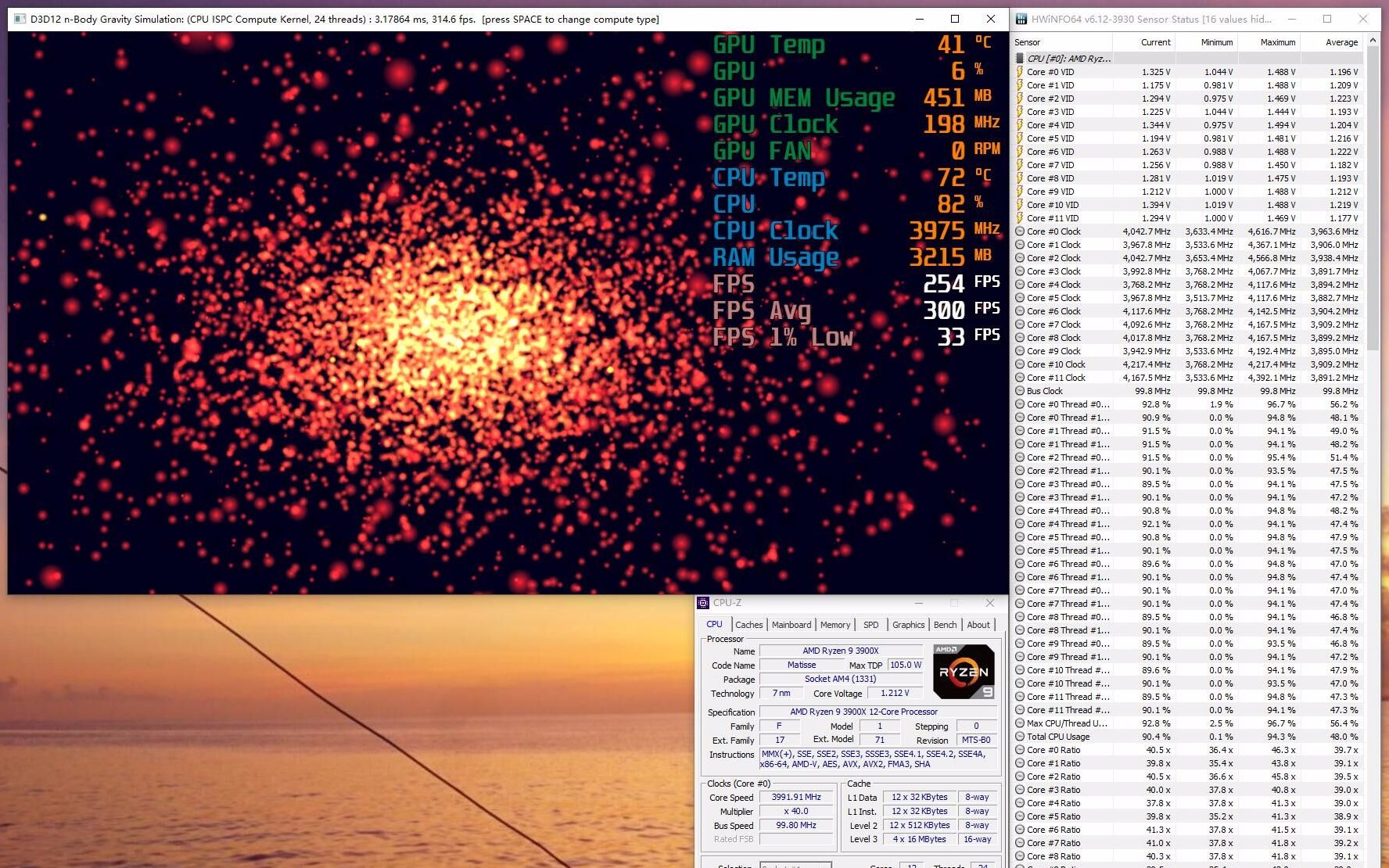Click the Maximum column header in HWiNFO
This screenshot has height=868, width=1389.
pyautogui.click(x=1269, y=42)
